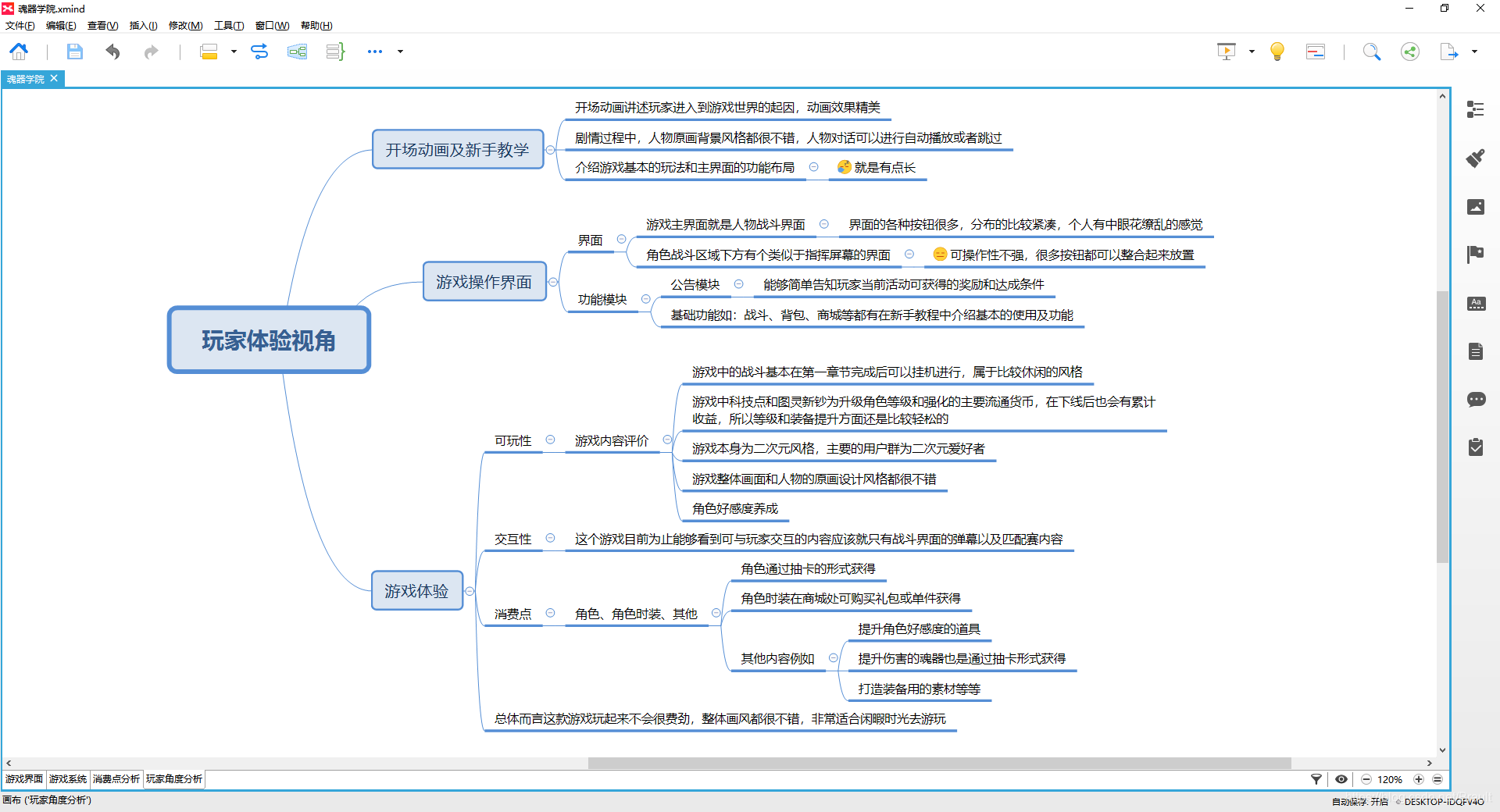Export the mind map file
The image size is (1500, 812).
point(1449,52)
